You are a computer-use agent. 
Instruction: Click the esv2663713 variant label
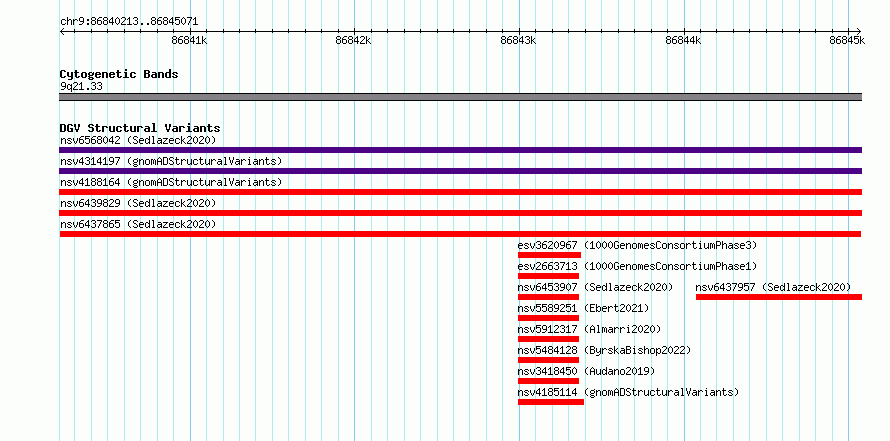(x=637, y=266)
